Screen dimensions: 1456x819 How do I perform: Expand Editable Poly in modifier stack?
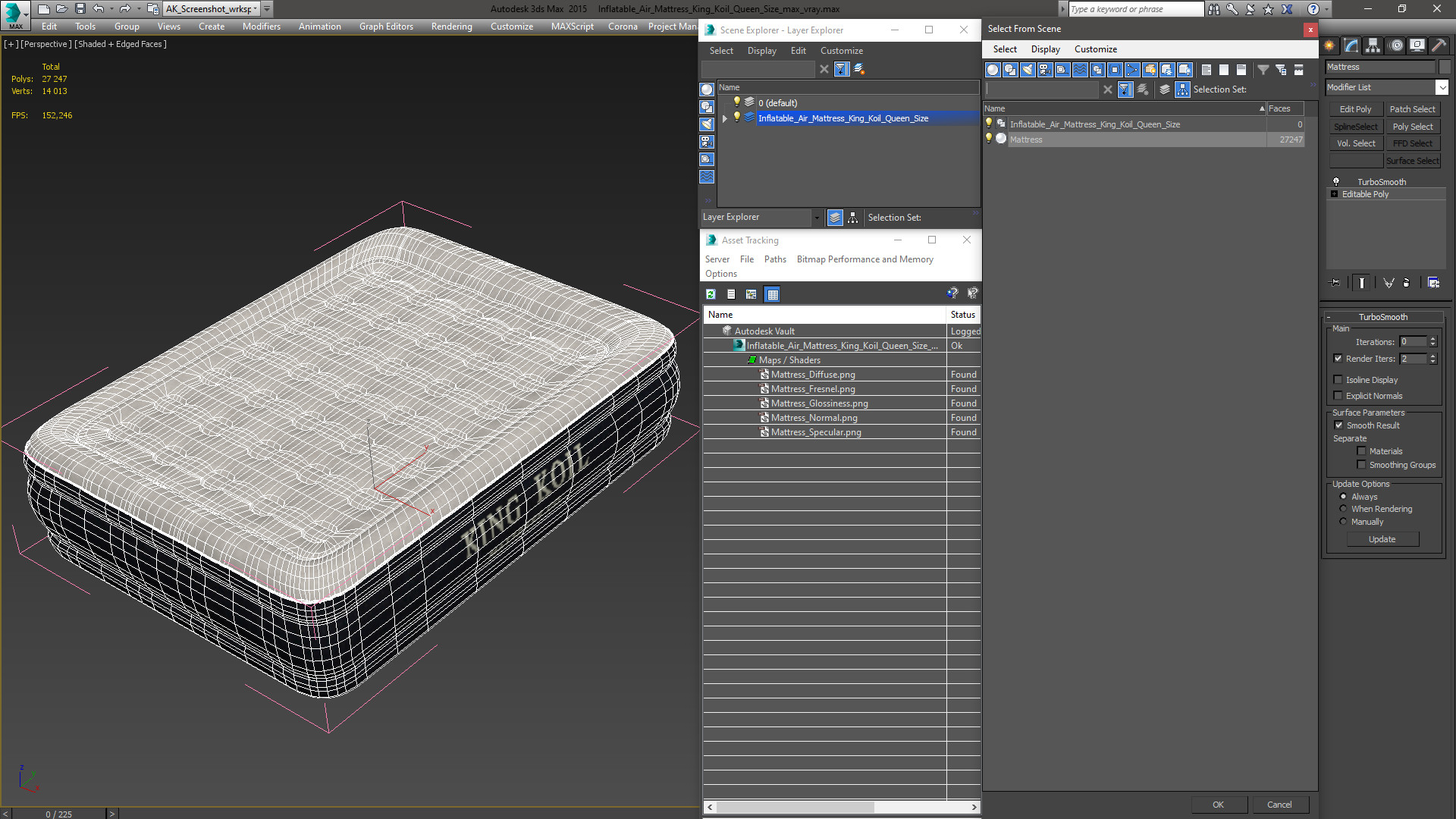(1334, 194)
